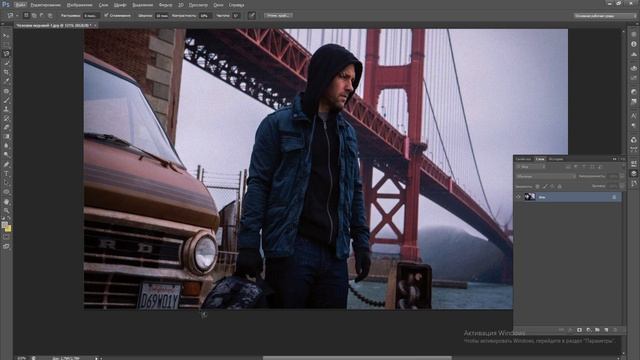Image resolution: width=640 pixels, height=360 pixels.
Task: Click the Contrast percentage field
Action: 205,16
